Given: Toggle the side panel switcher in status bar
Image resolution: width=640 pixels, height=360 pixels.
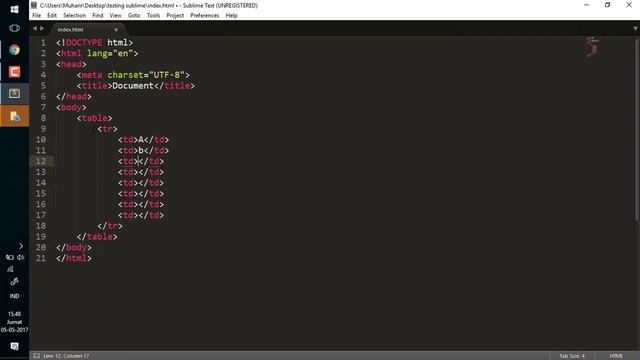Looking at the screenshot, I should coord(36,356).
